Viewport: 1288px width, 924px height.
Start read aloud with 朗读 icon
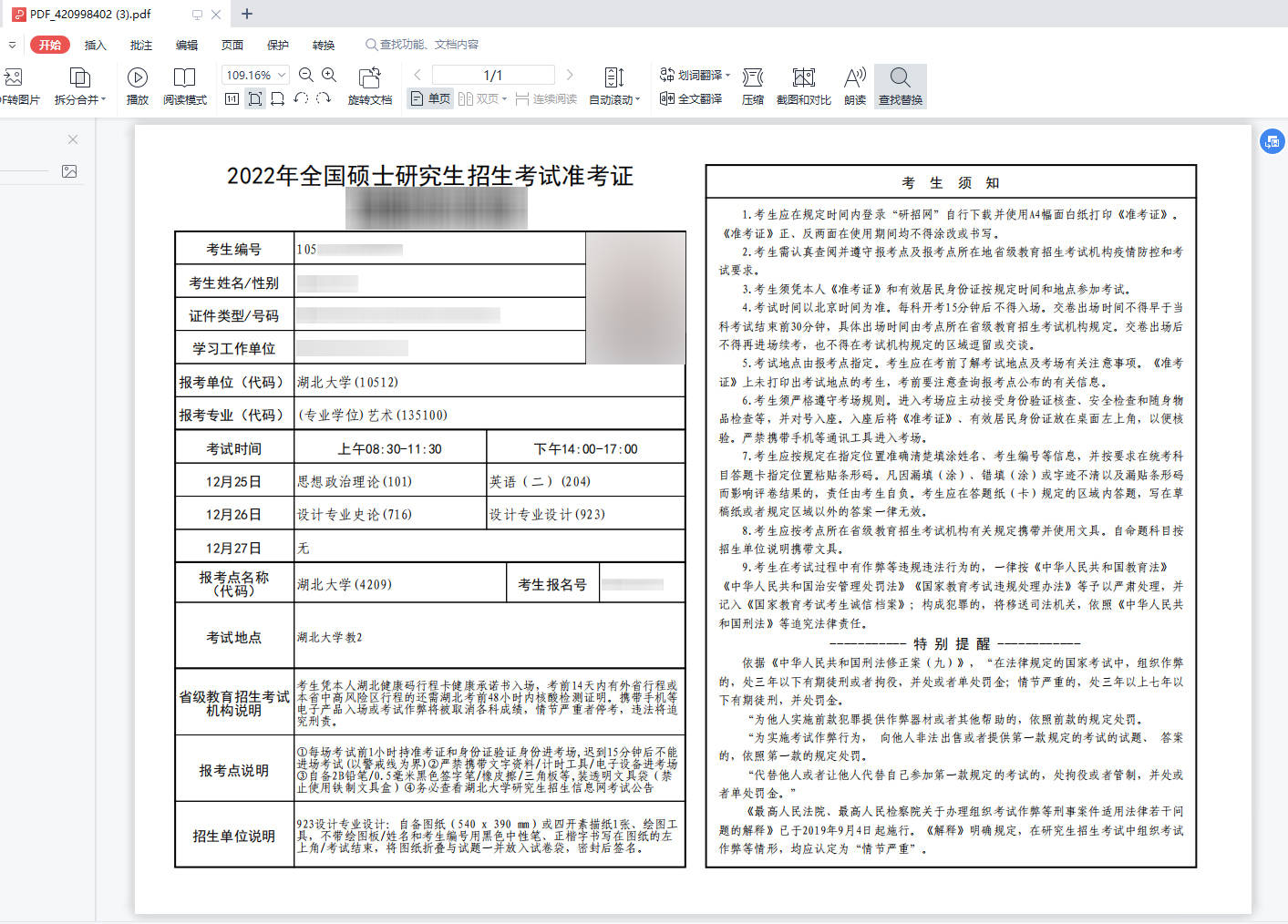(855, 86)
